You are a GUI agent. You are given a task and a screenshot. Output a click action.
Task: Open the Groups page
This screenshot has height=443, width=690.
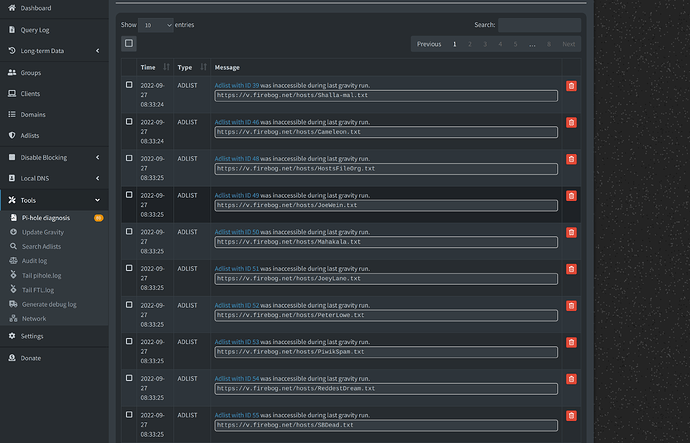[32, 72]
